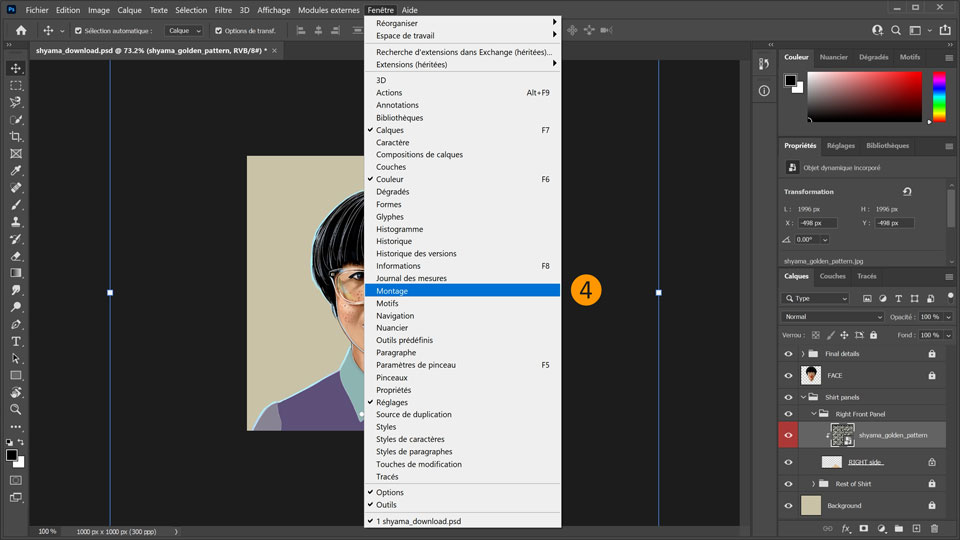Hide the FACE layer
This screenshot has width=960, height=540.
click(x=788, y=376)
